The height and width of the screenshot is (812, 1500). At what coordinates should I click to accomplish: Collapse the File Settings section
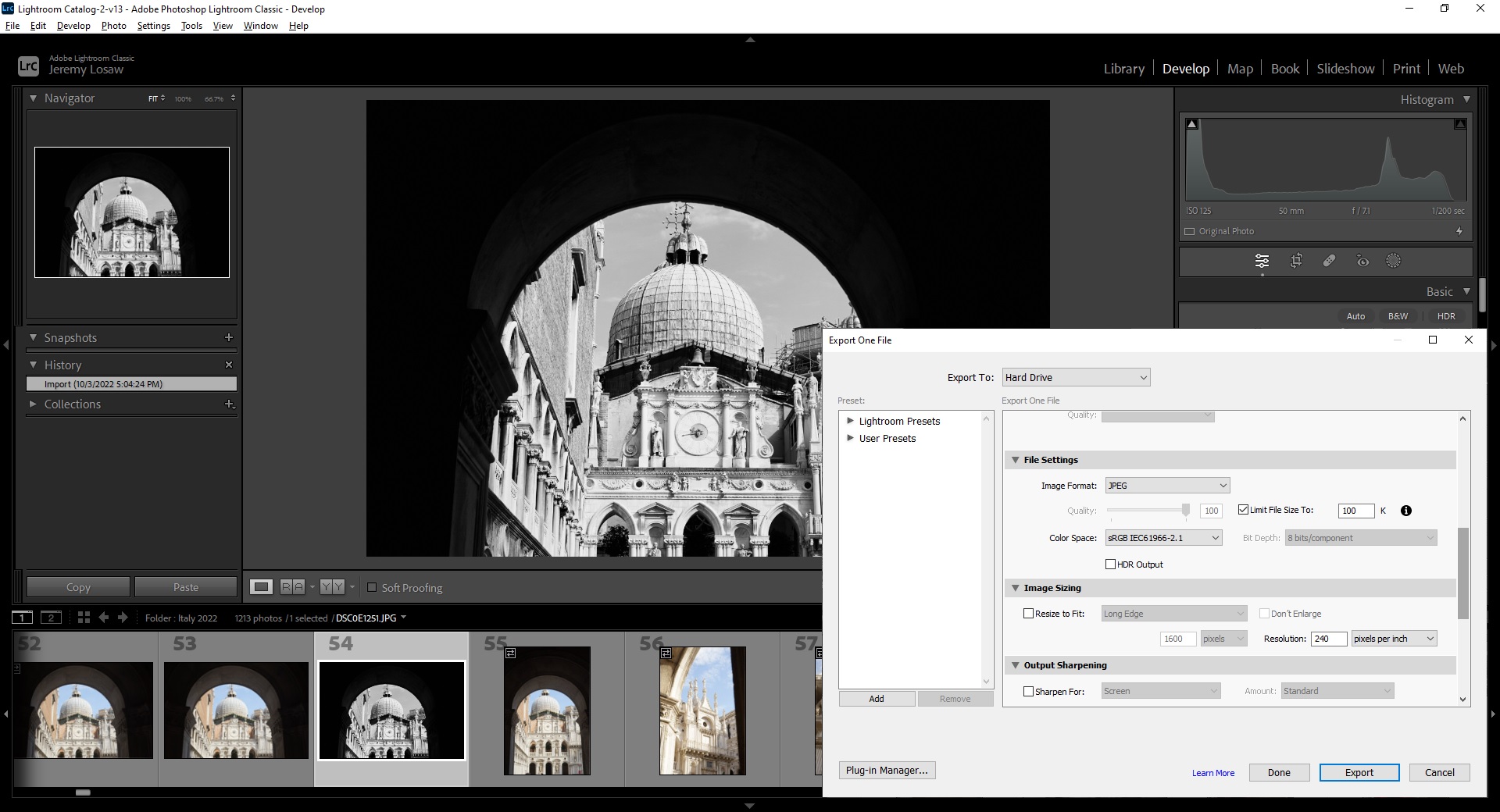[1015, 460]
